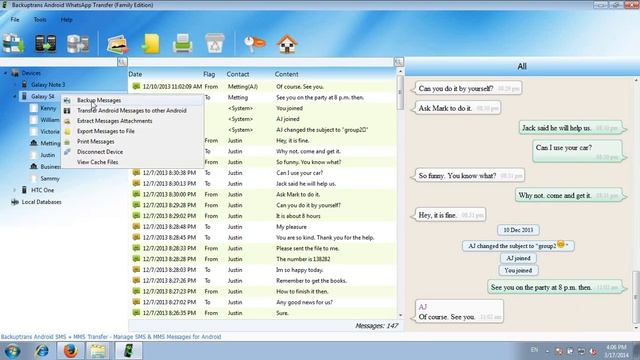Image resolution: width=640 pixels, height=360 pixels.
Task: Click the search icon above device tree
Action: (x=122, y=62)
